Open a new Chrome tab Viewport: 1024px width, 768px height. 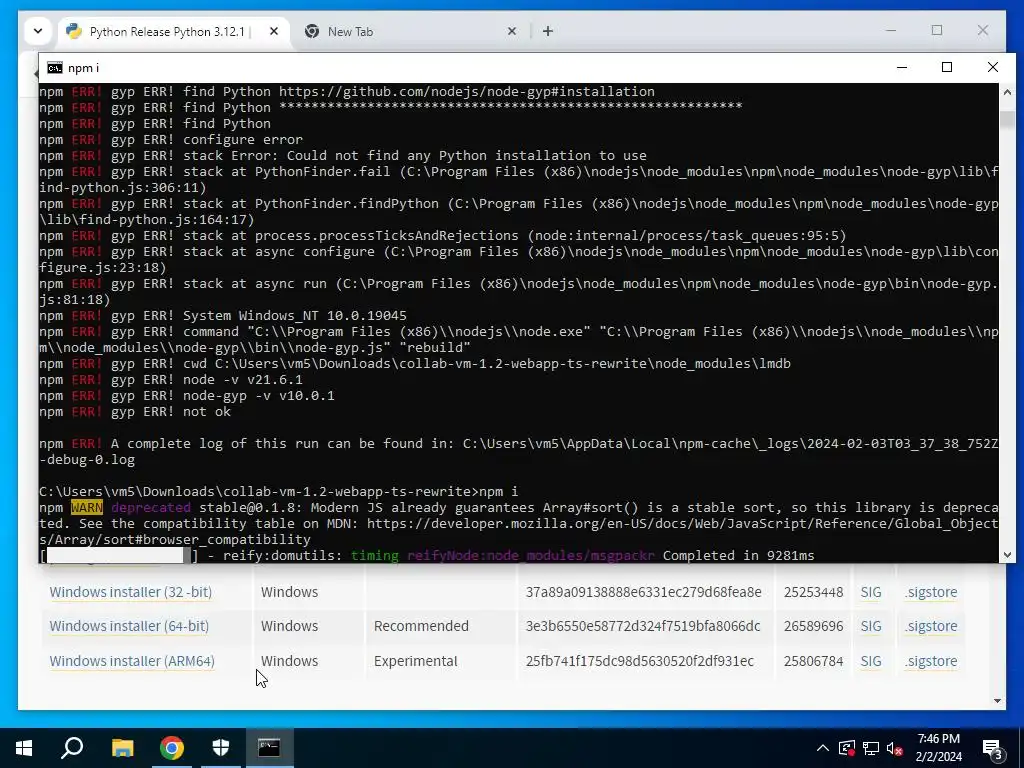(x=548, y=31)
